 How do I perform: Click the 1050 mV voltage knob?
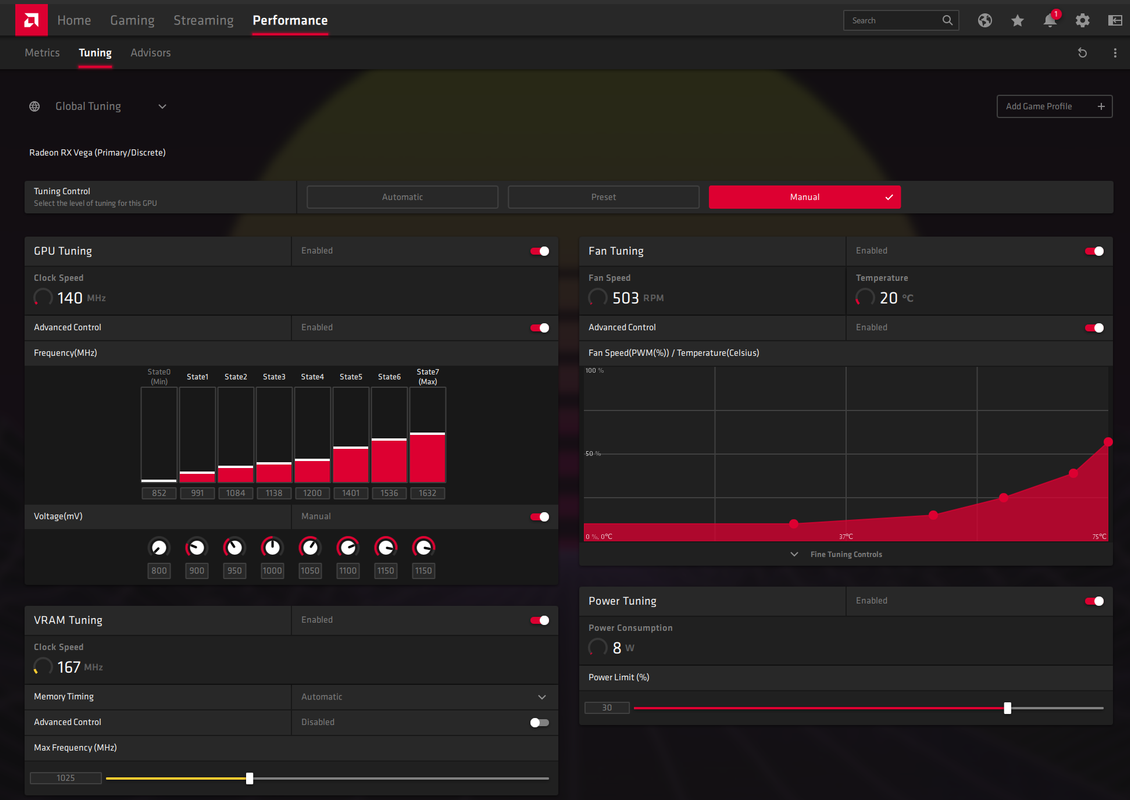pyautogui.click(x=310, y=548)
